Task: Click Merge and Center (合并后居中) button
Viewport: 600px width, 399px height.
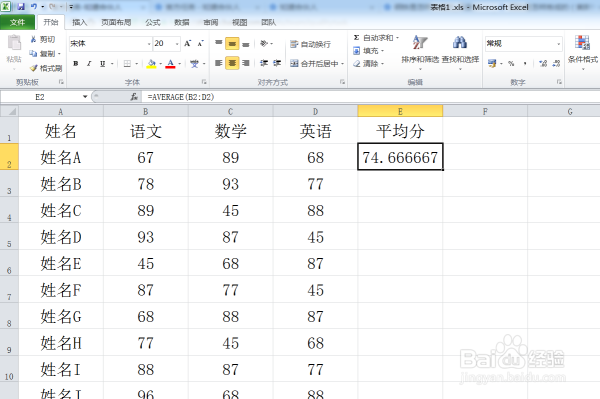Action: [x=314, y=64]
